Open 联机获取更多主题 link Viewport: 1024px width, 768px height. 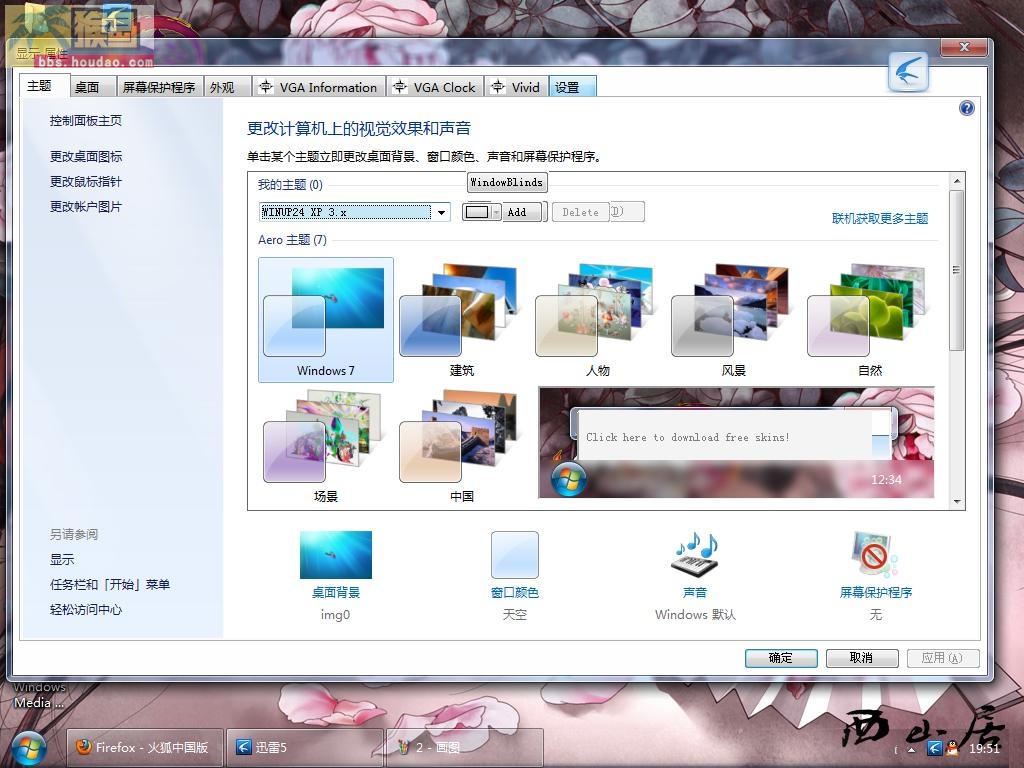880,218
